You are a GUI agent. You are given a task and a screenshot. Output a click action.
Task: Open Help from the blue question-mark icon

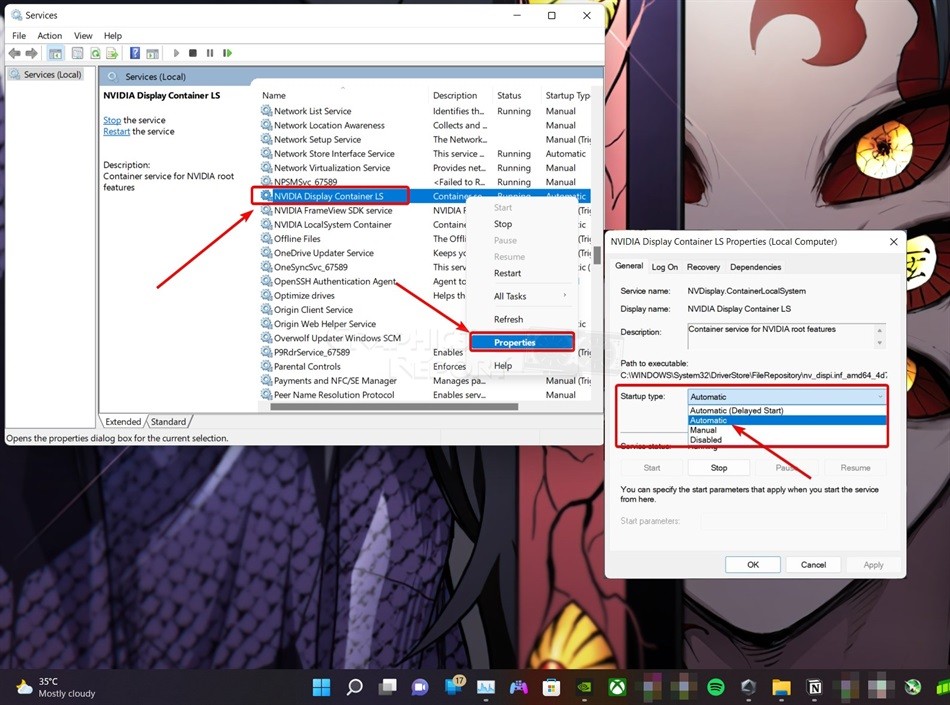(135, 53)
